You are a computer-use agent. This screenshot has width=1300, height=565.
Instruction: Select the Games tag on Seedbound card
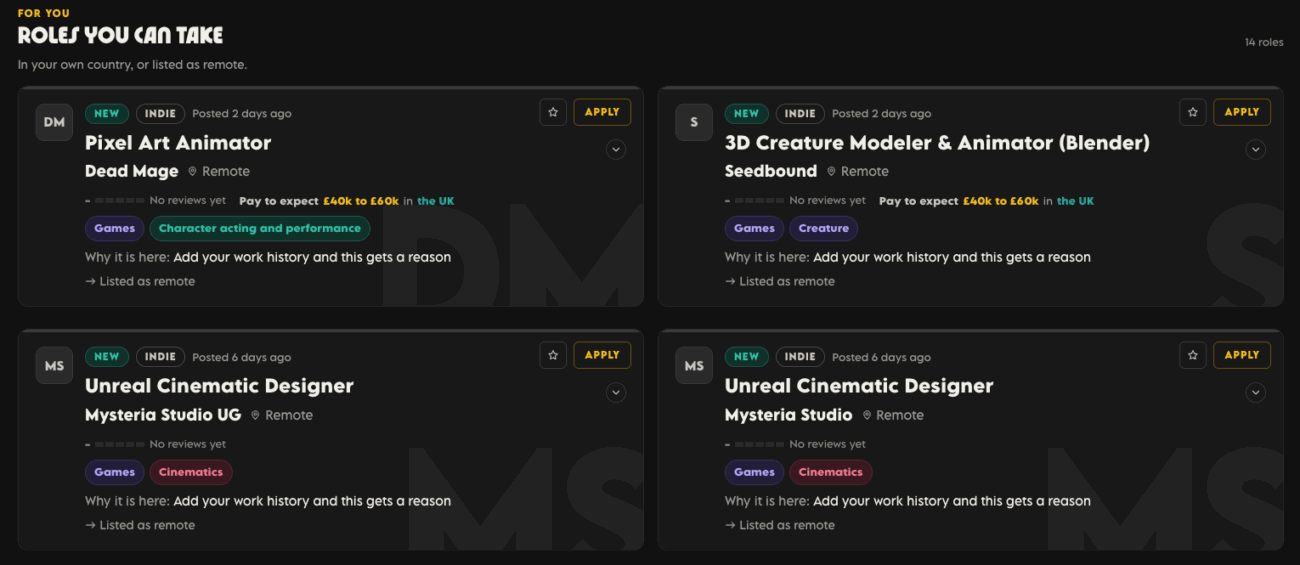pyautogui.click(x=754, y=229)
